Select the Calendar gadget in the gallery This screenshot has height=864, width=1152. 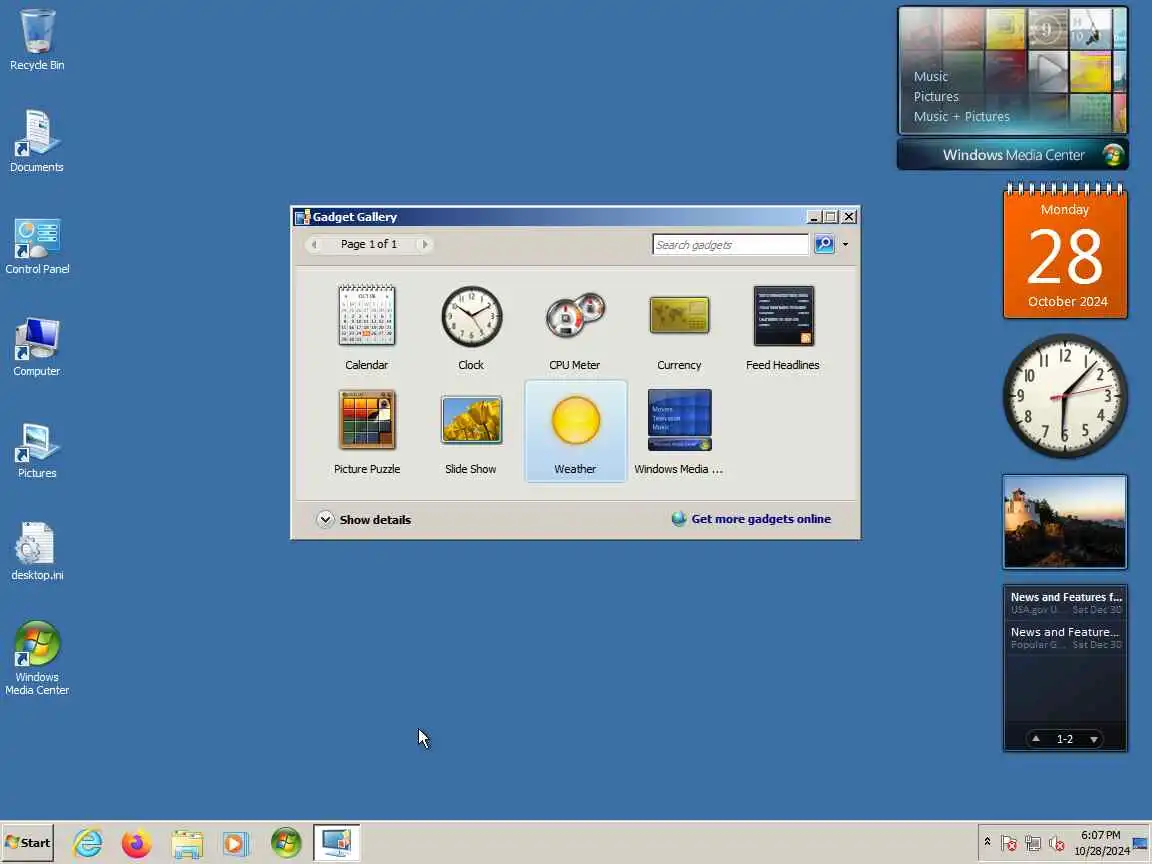(367, 328)
